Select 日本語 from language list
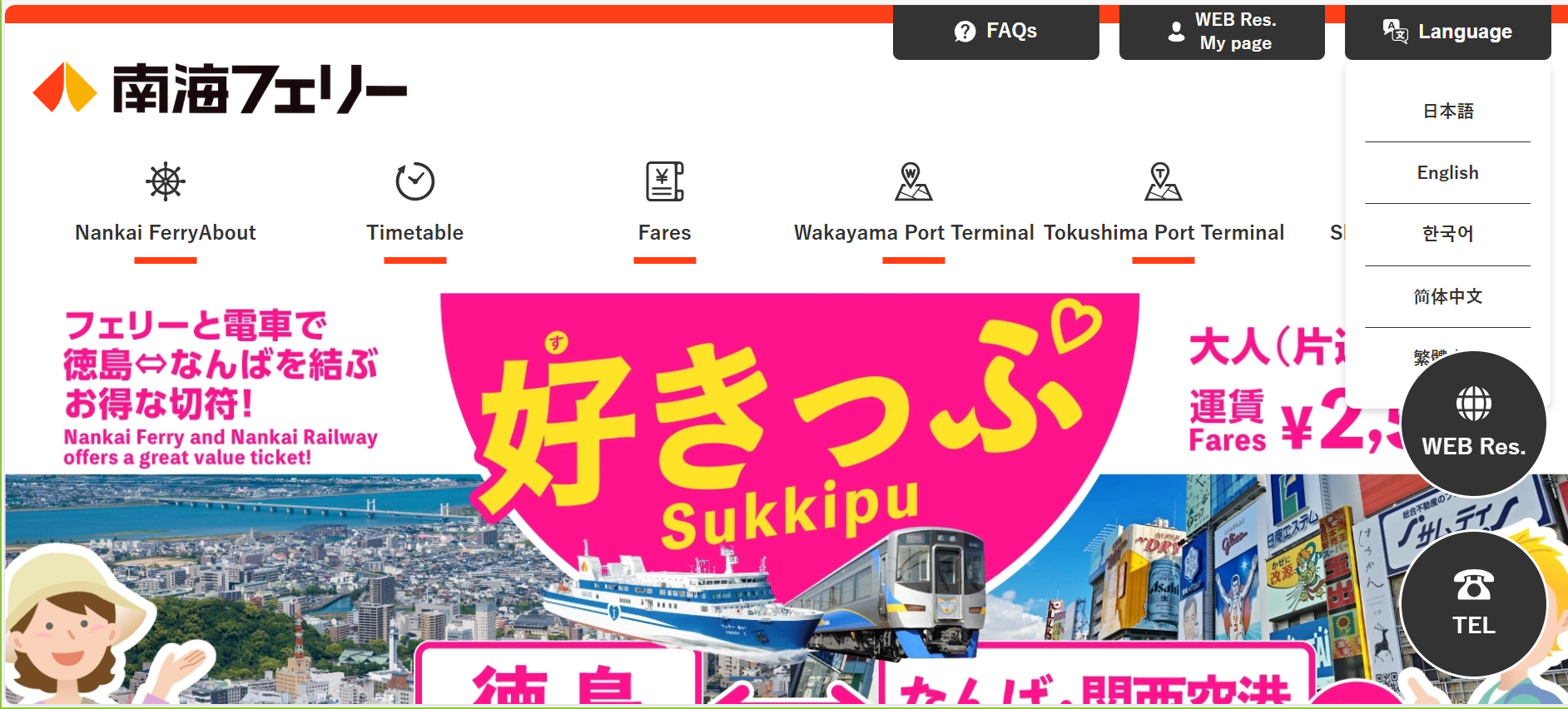The height and width of the screenshot is (709, 1568). click(1448, 111)
